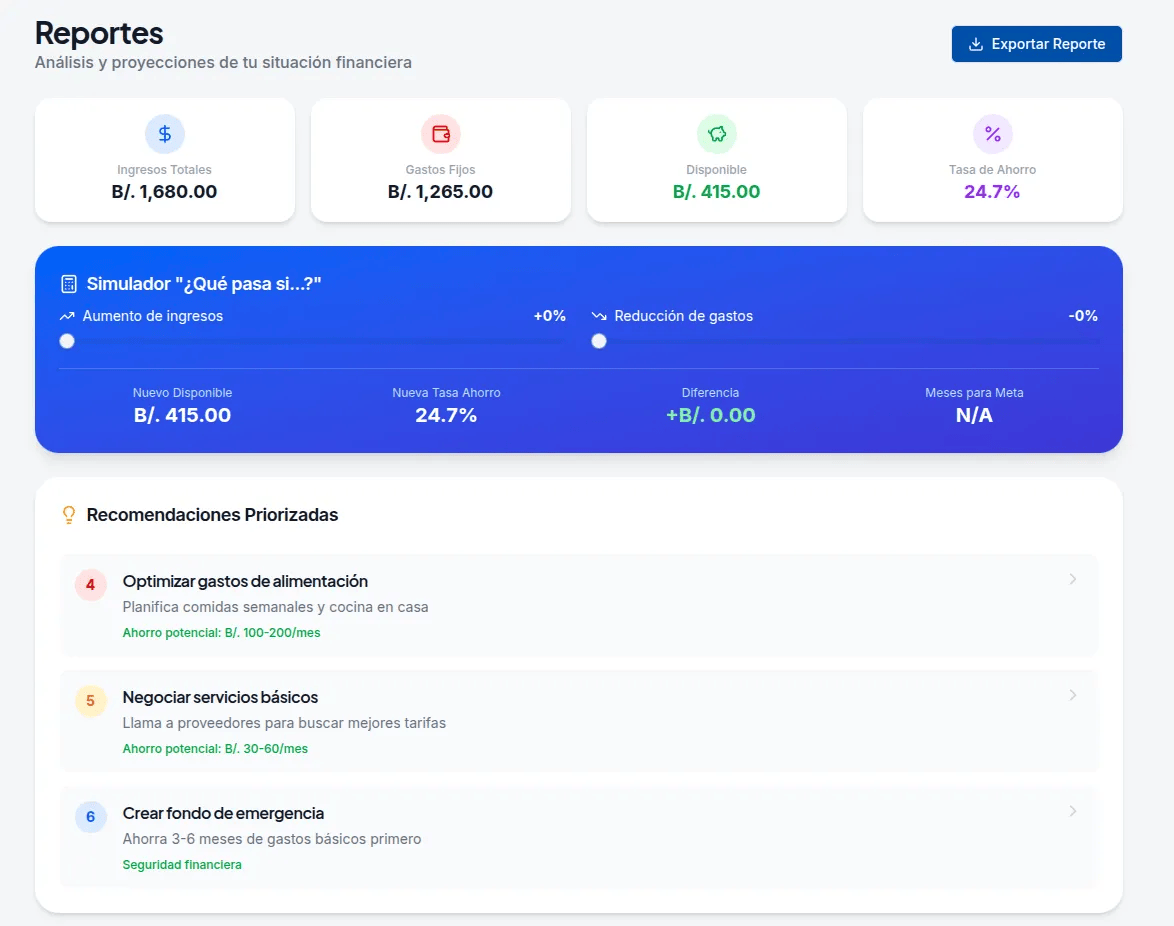The image size is (1174, 926).
Task: Click the upward trend icon beside Aumento de ingresos
Action: coord(67,316)
